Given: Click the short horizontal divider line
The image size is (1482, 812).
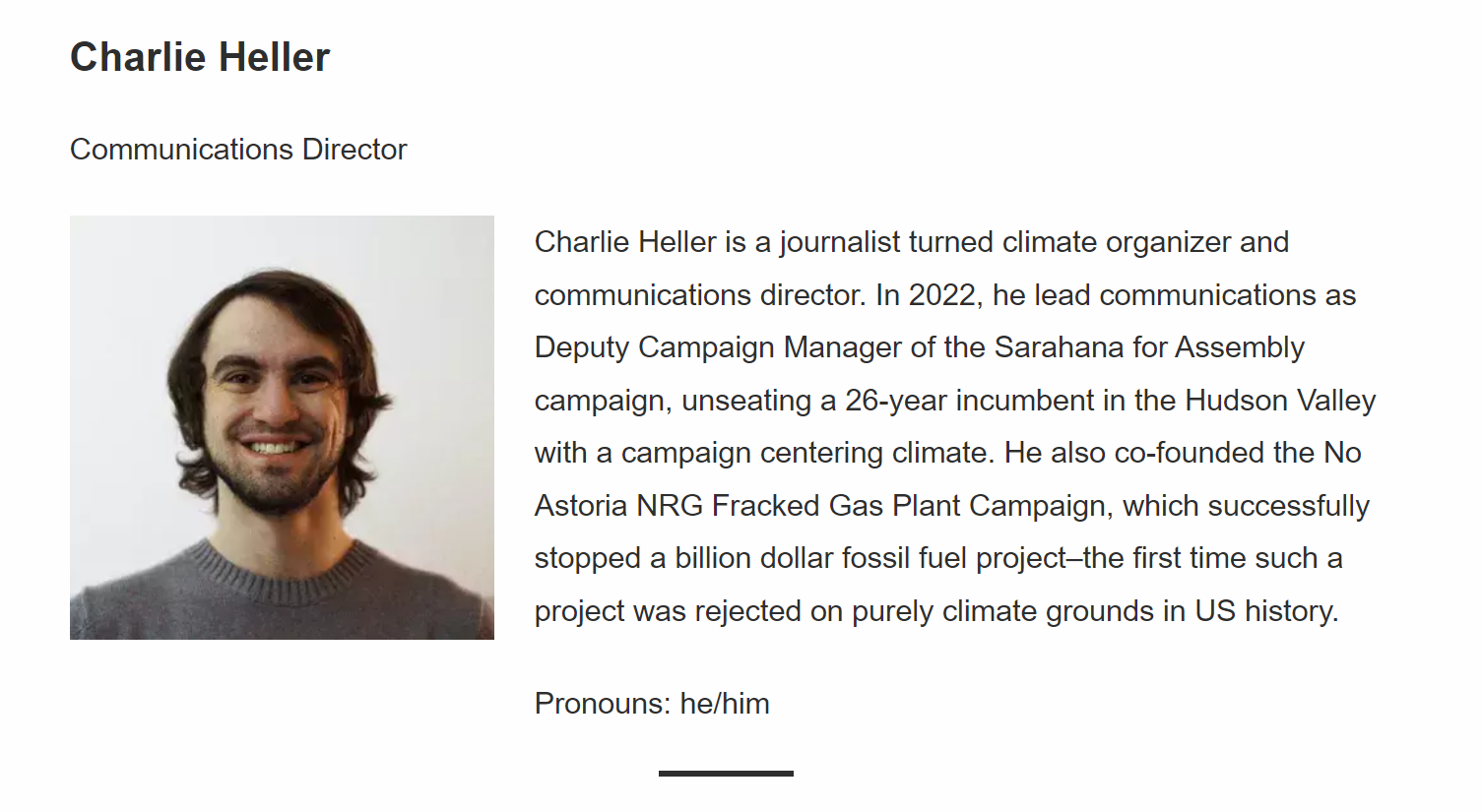Looking at the screenshot, I should coord(726,774).
